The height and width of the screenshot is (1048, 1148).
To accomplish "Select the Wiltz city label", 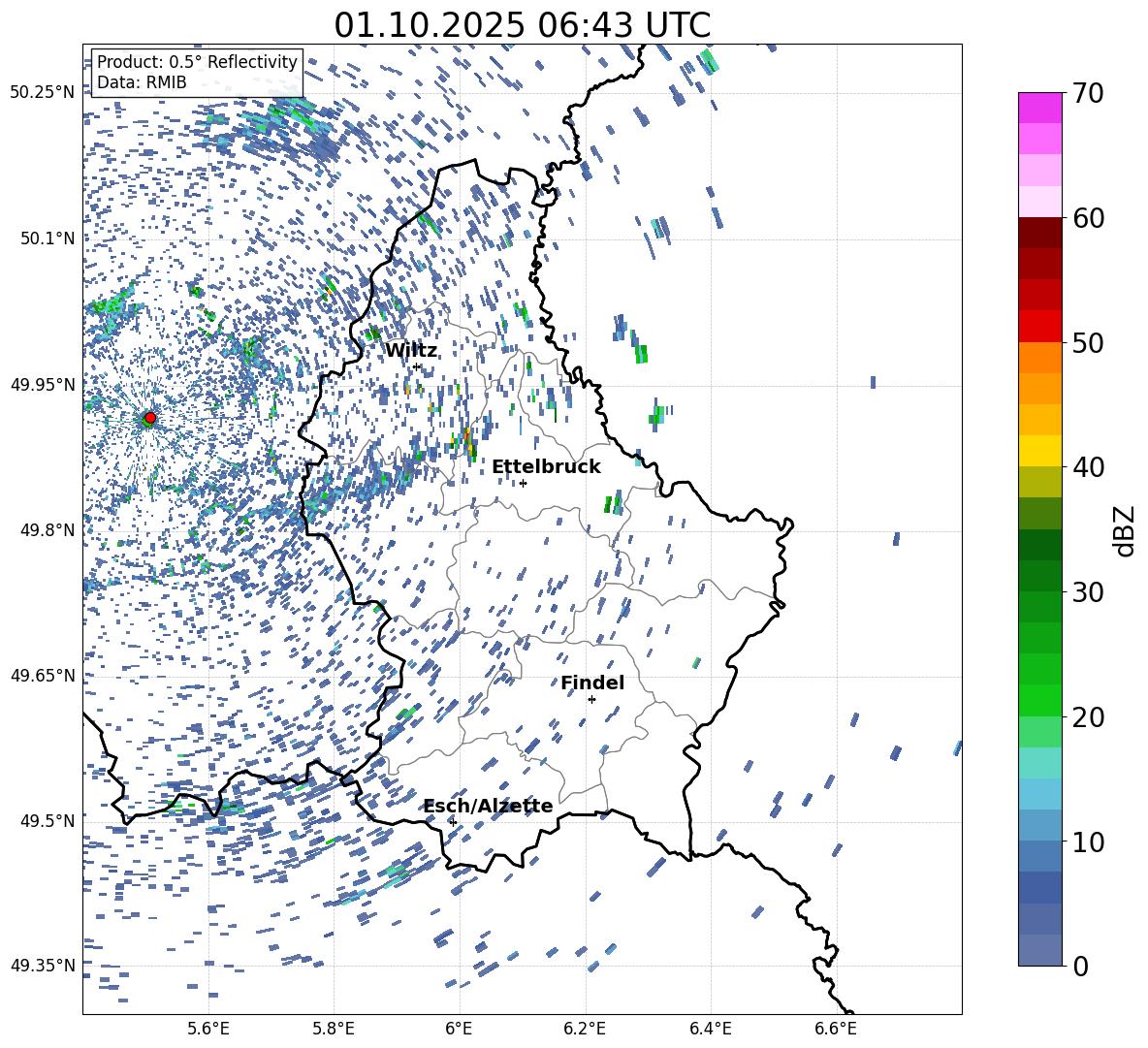I will coord(411,350).
